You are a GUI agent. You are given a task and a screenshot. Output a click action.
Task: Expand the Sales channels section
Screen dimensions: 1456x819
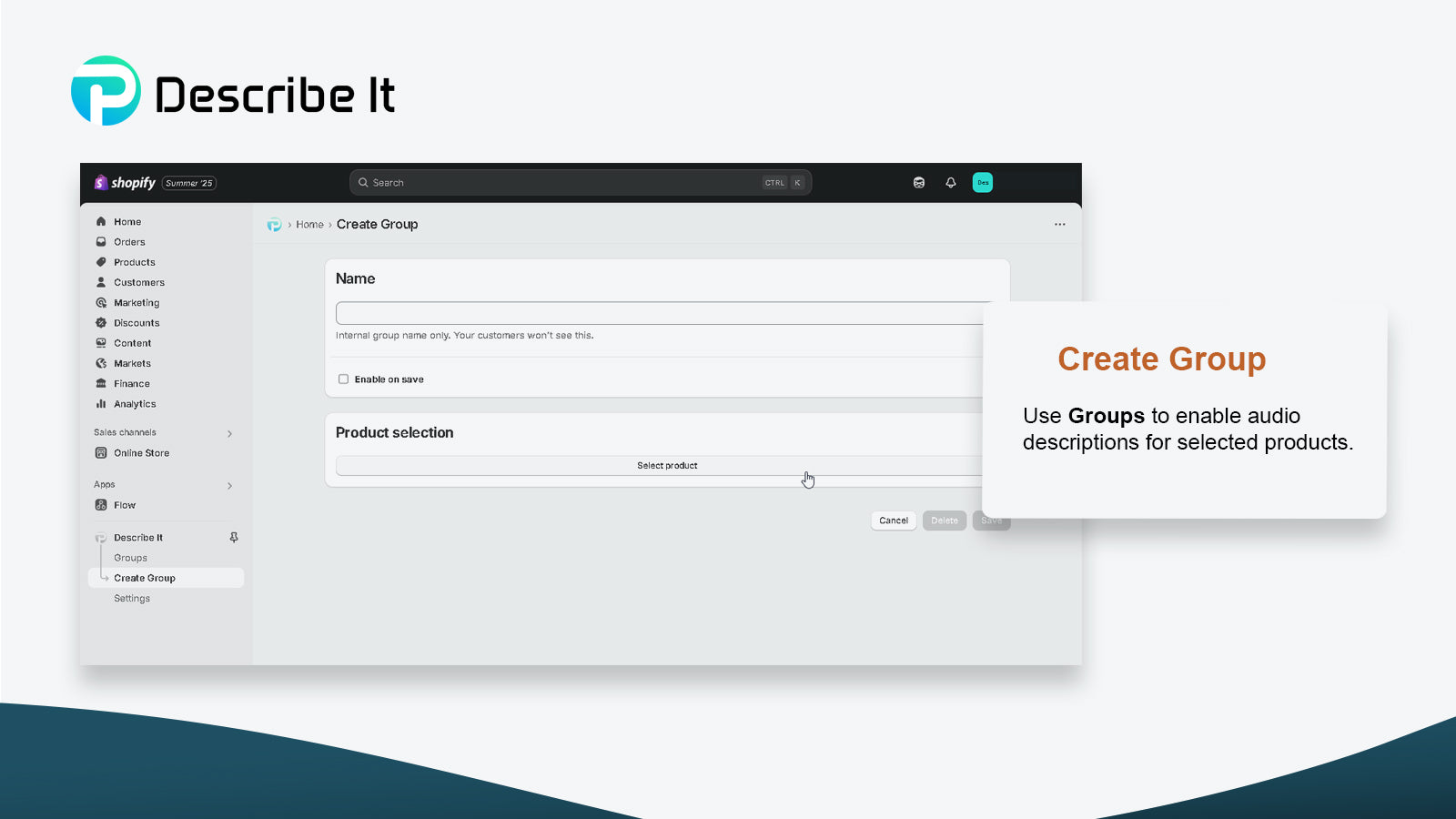pyautogui.click(x=229, y=434)
